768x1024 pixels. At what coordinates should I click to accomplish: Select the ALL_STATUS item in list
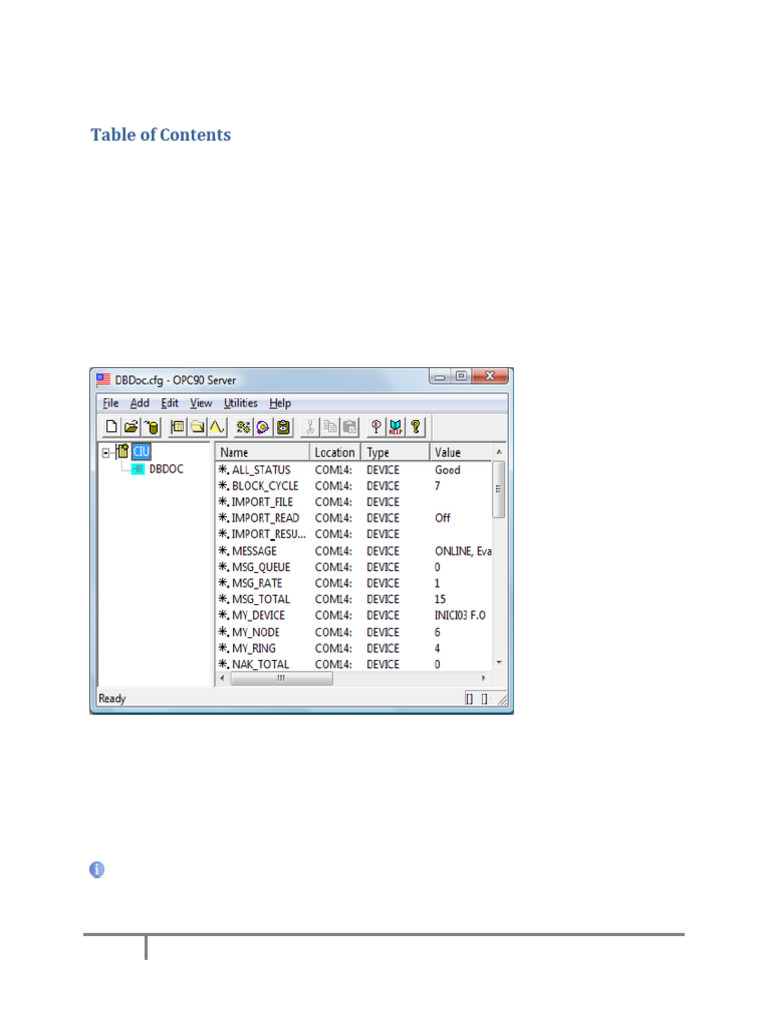pyautogui.click(x=260, y=470)
